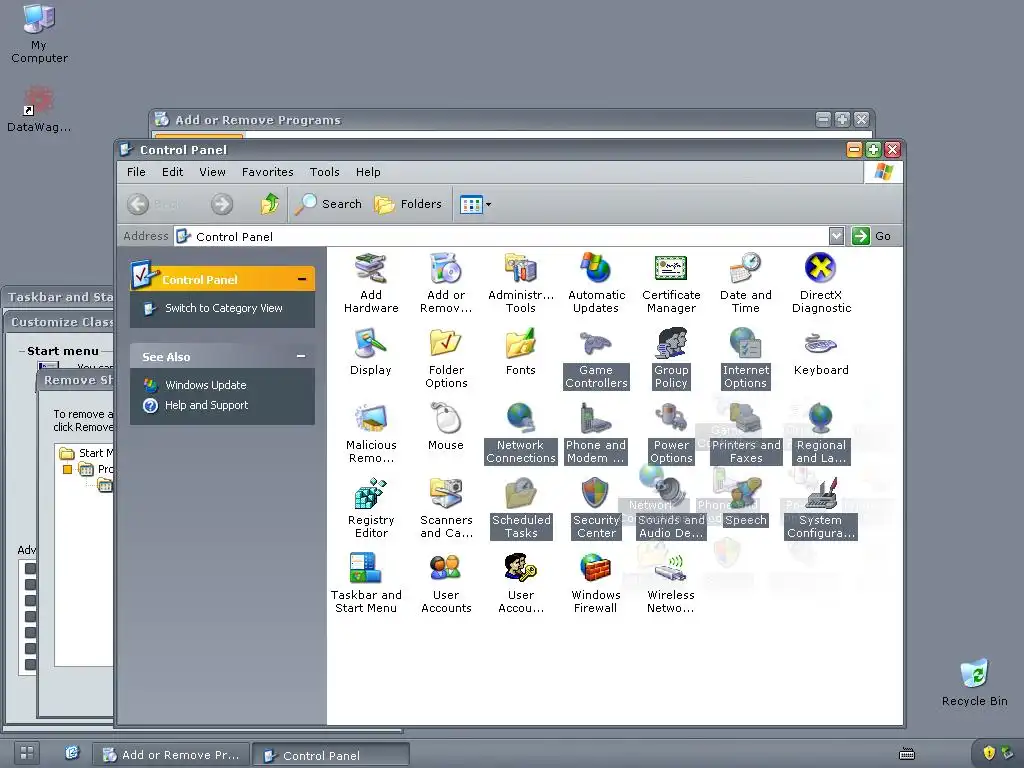Image resolution: width=1024 pixels, height=768 pixels.
Task: Click the security shield tray icon
Action: (989, 753)
